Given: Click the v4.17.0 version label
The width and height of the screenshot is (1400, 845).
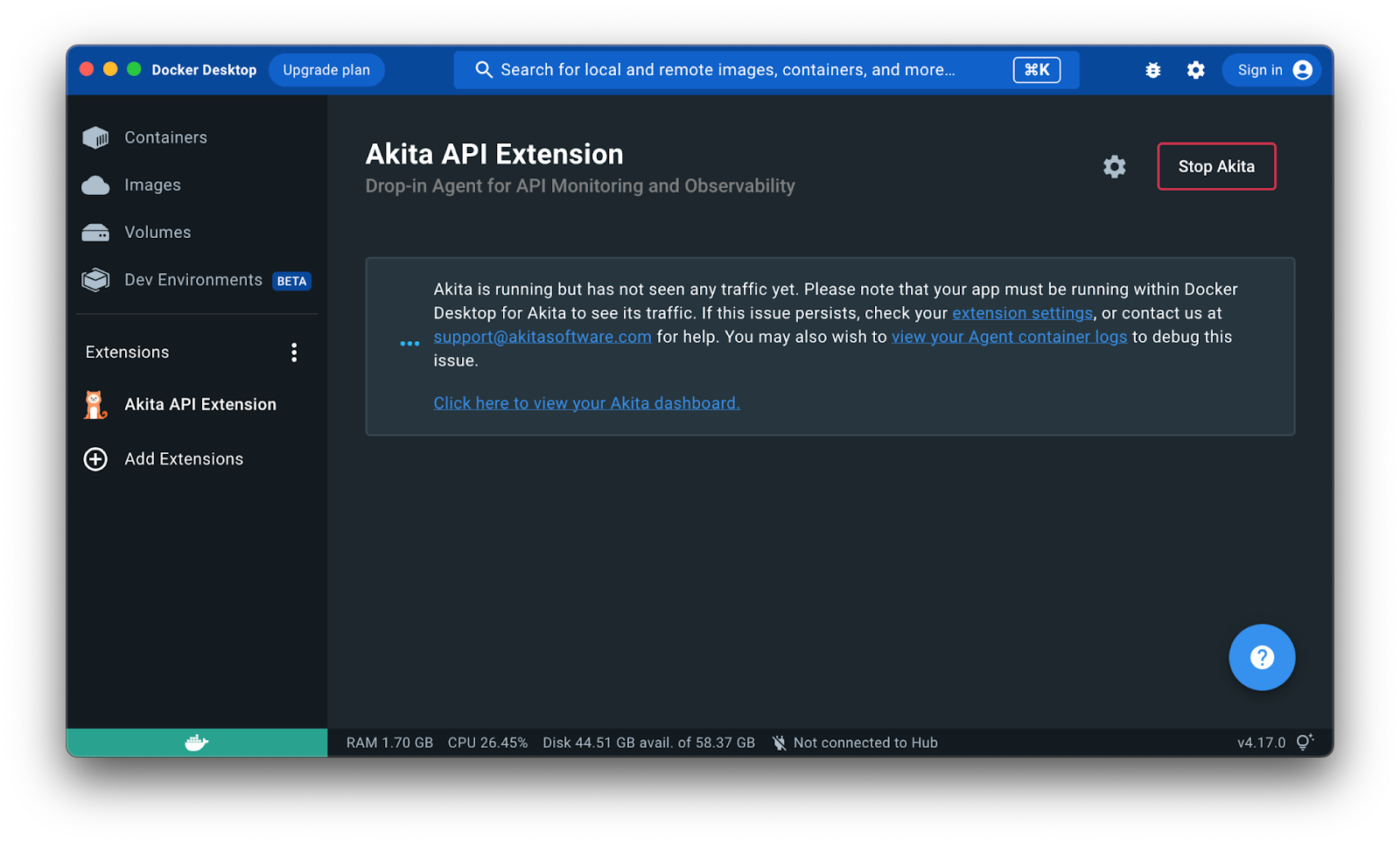Looking at the screenshot, I should 1261,743.
